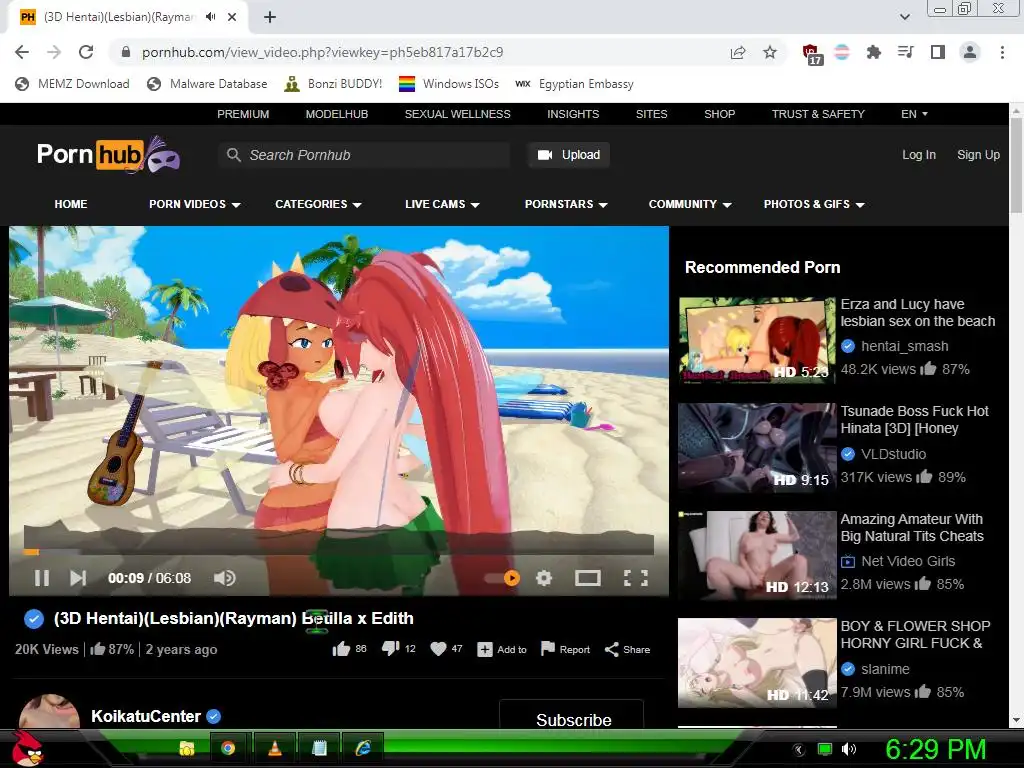Dislike the video with thumbs down 12
Viewport: 1024px width, 768px height.
coord(398,649)
